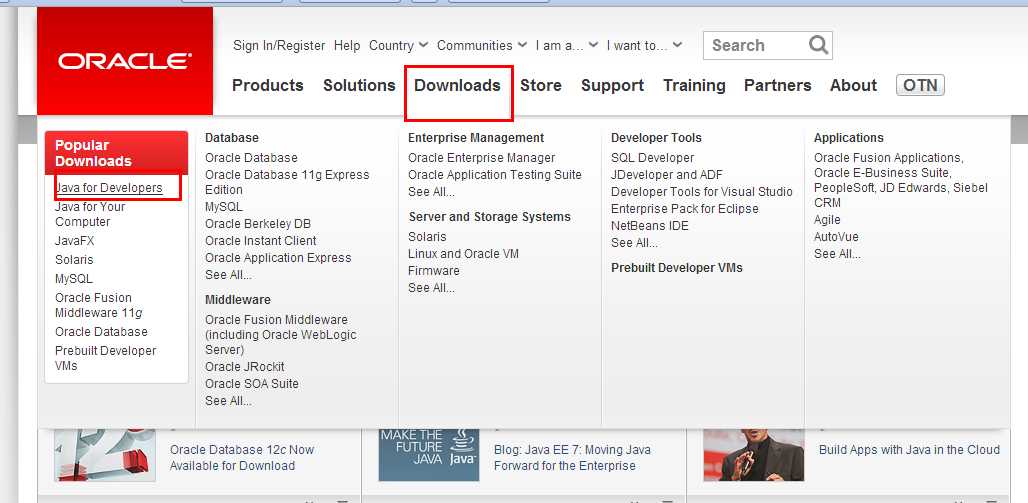Open SQL Developer link
This screenshot has width=1028, height=503.
(x=652, y=158)
